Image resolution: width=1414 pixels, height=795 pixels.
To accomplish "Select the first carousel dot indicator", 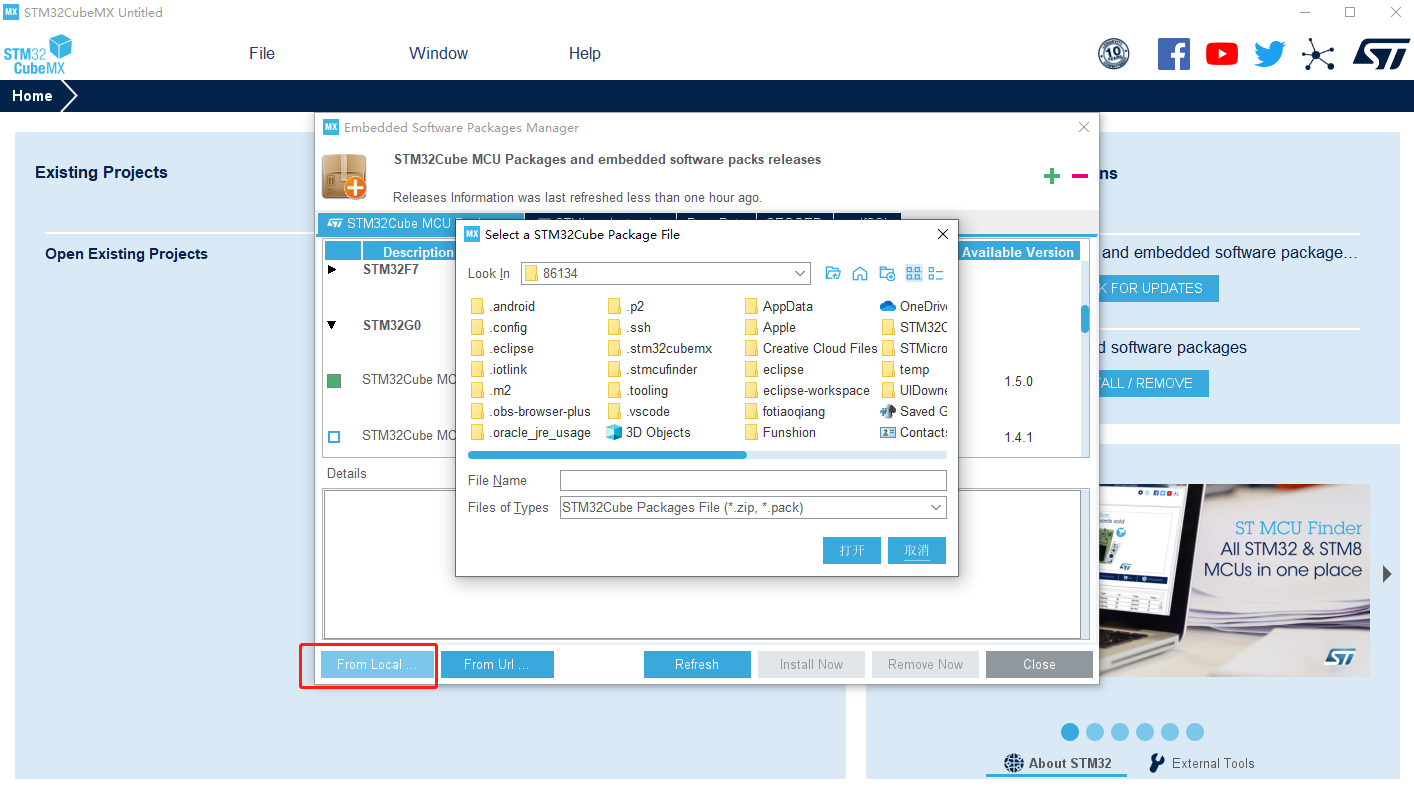I will tap(1070, 732).
